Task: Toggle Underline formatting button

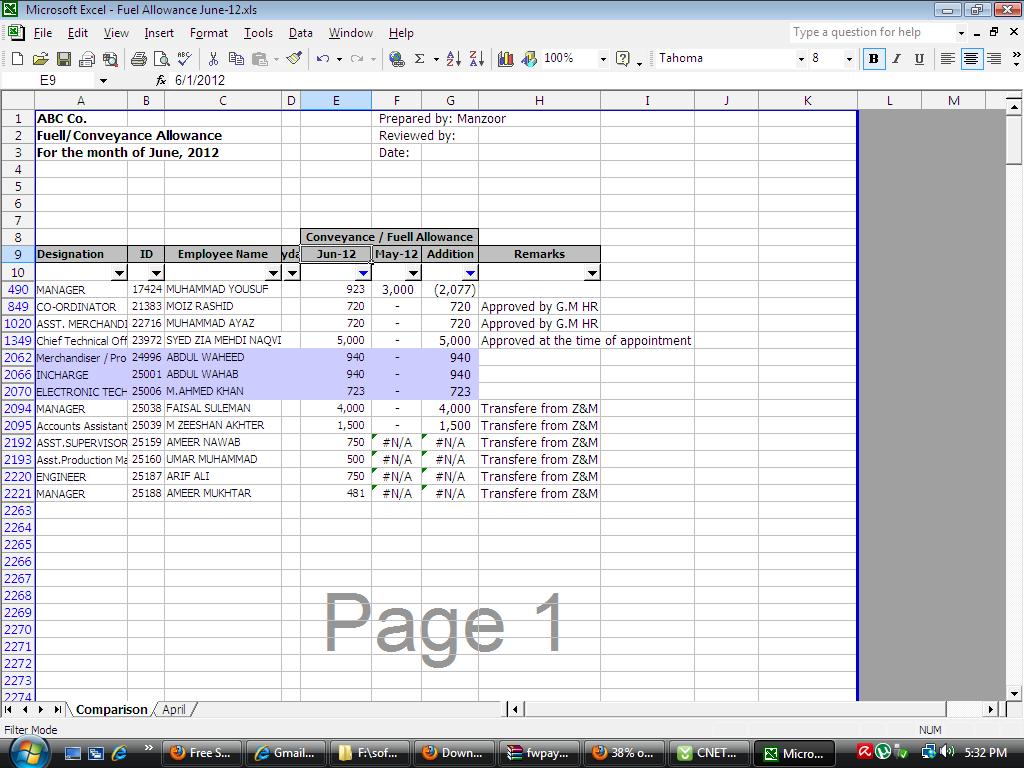Action: coord(919,59)
